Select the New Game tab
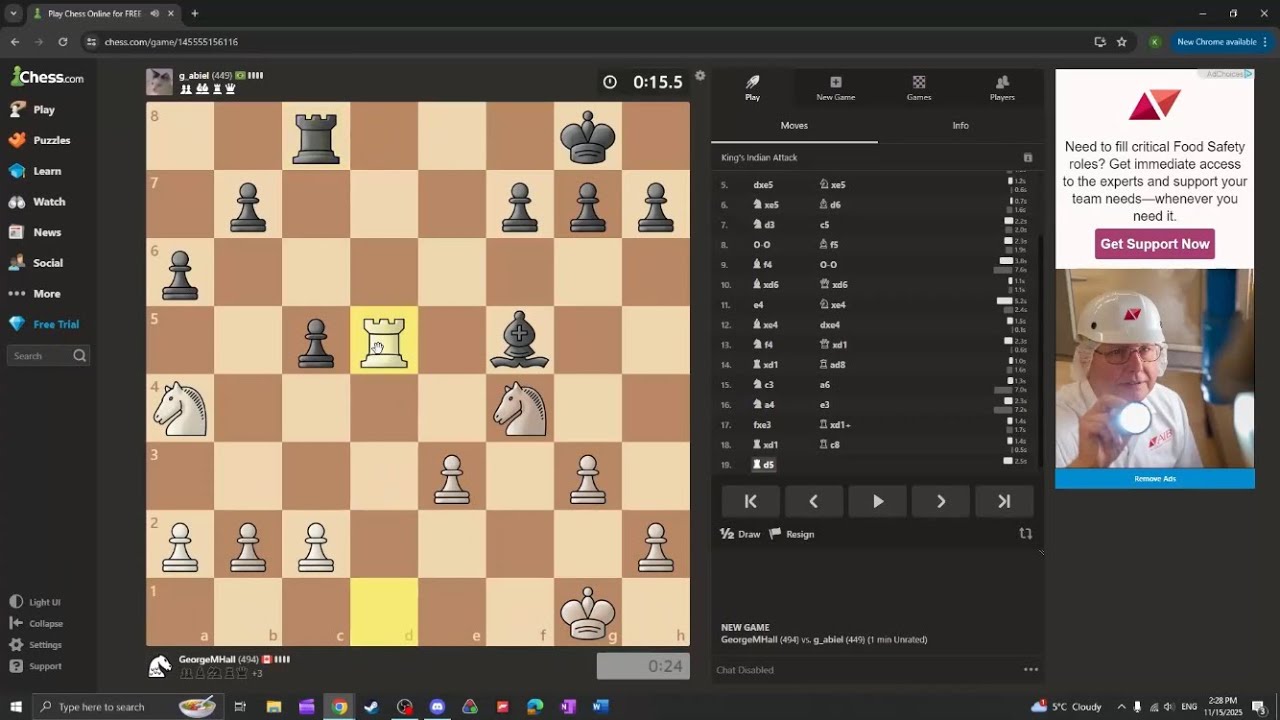Screen dimensions: 1280x720 point(836,88)
